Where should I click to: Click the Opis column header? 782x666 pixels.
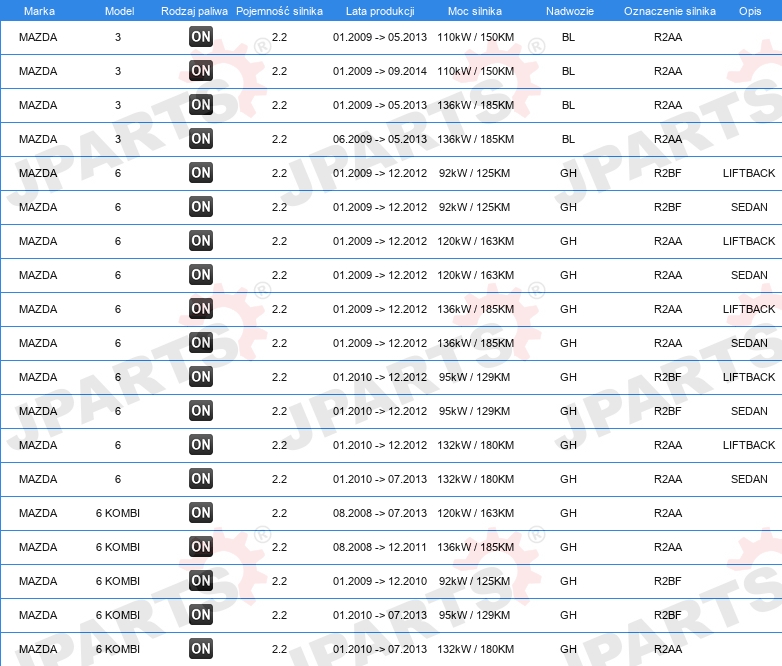pyautogui.click(x=750, y=11)
